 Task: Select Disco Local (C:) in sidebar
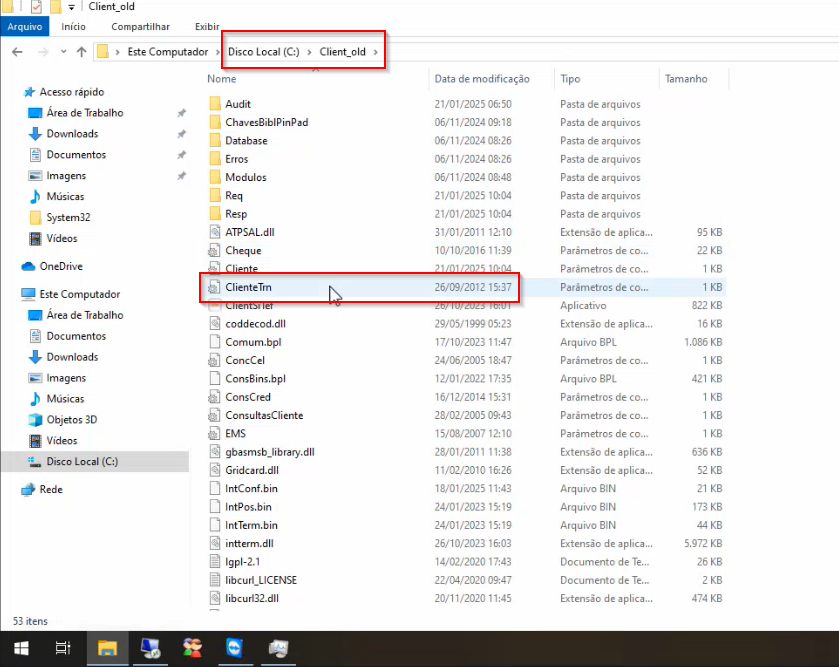[x=82, y=462]
